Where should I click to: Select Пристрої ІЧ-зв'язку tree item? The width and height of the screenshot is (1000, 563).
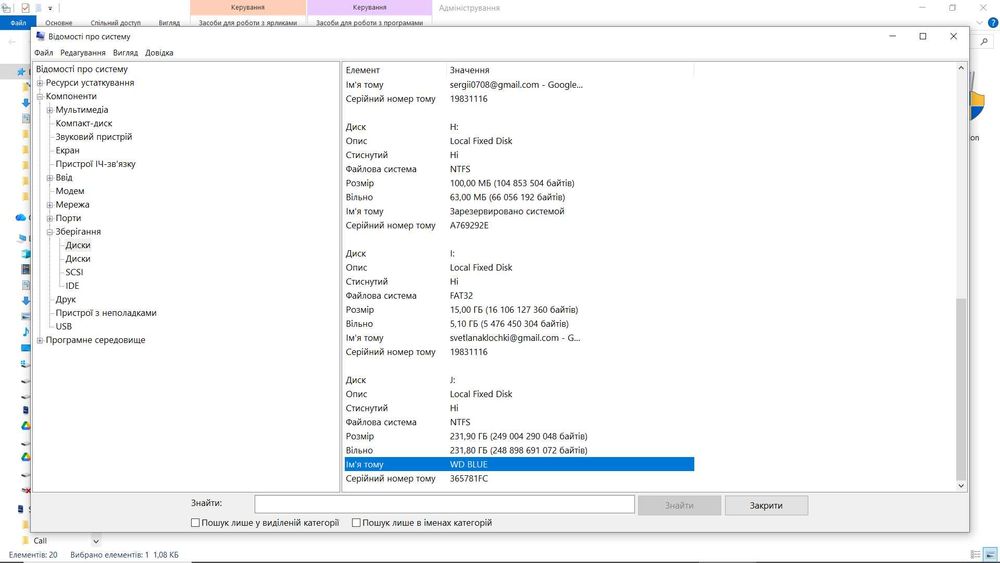(95, 164)
